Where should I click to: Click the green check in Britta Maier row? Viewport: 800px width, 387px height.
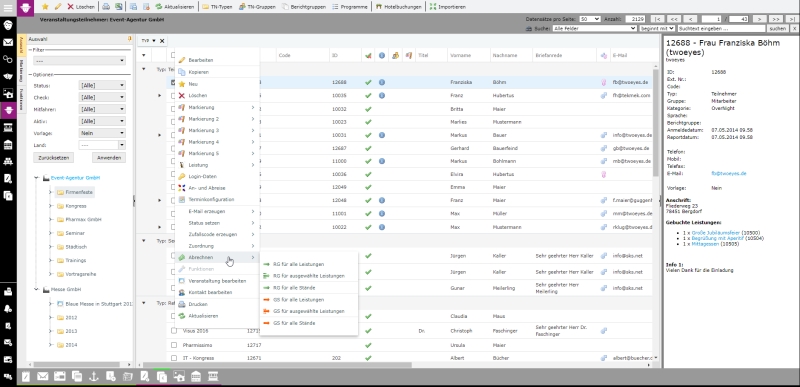(368, 109)
